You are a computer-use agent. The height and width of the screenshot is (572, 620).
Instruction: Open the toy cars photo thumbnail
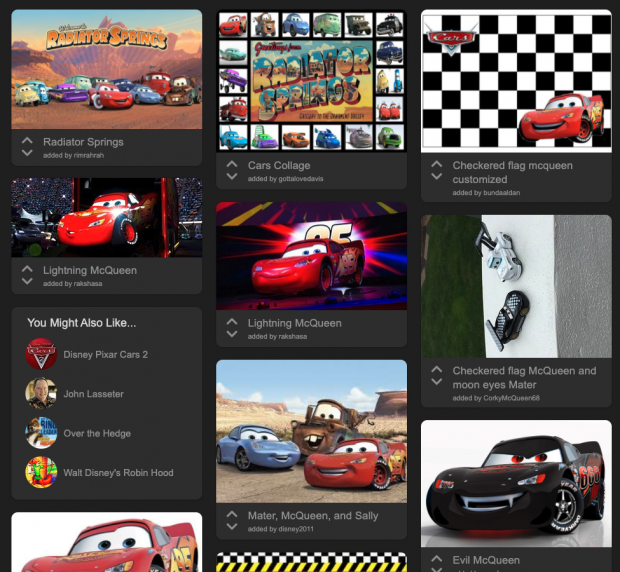(x=516, y=287)
